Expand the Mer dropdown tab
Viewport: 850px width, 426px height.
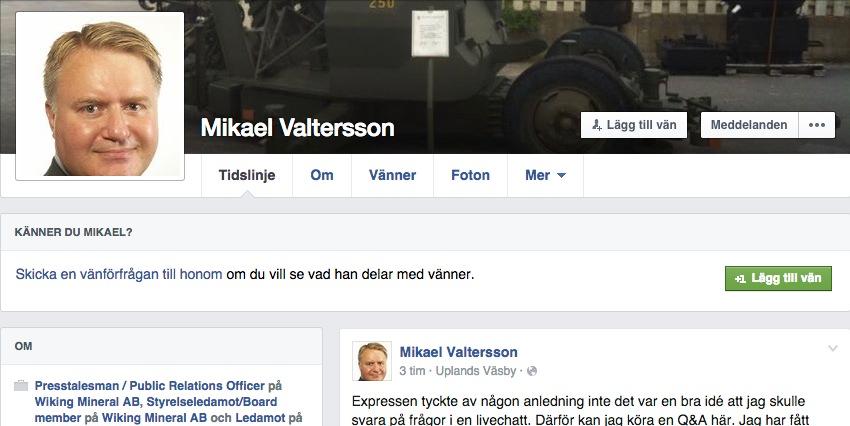(545, 176)
